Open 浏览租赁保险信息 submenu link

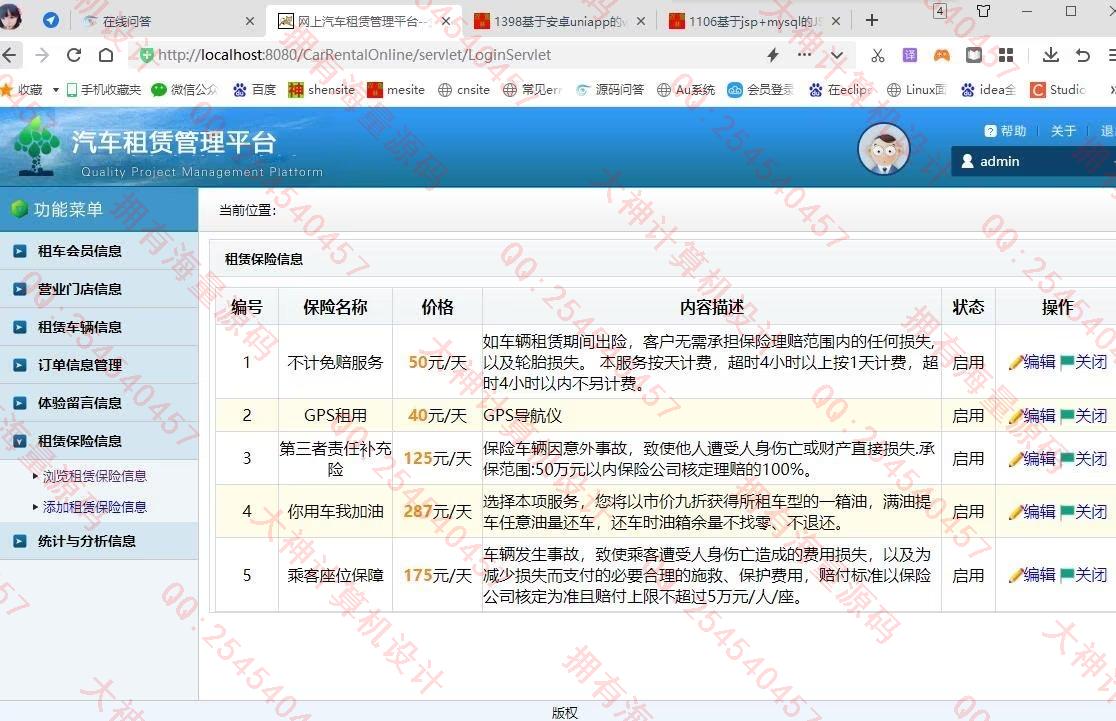click(95, 476)
